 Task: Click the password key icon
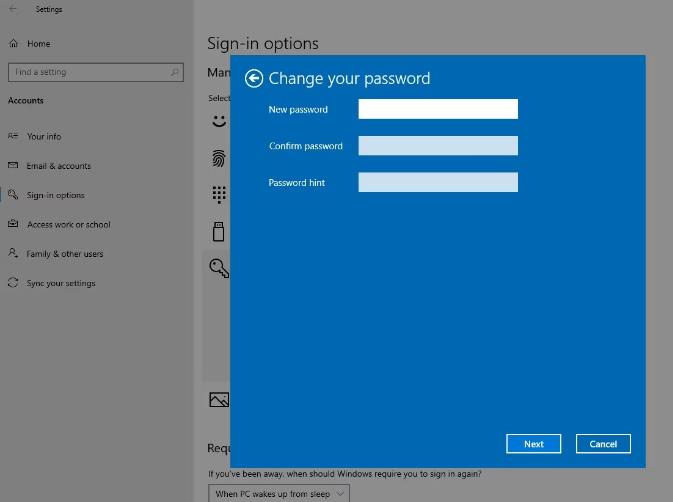[219, 269]
